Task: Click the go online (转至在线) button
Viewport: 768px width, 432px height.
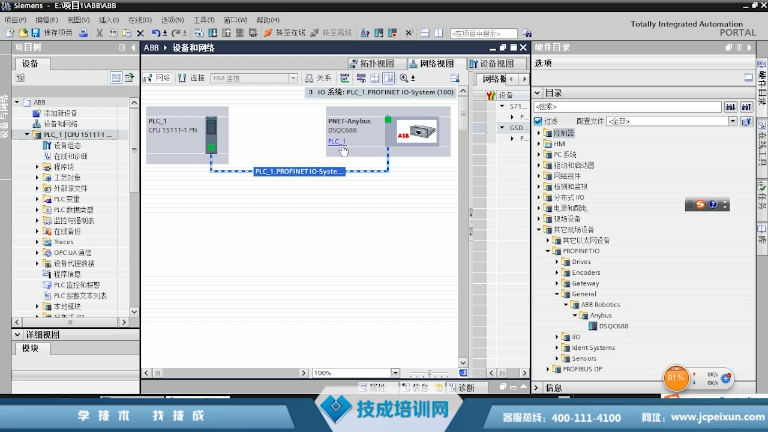Action: click(x=284, y=33)
